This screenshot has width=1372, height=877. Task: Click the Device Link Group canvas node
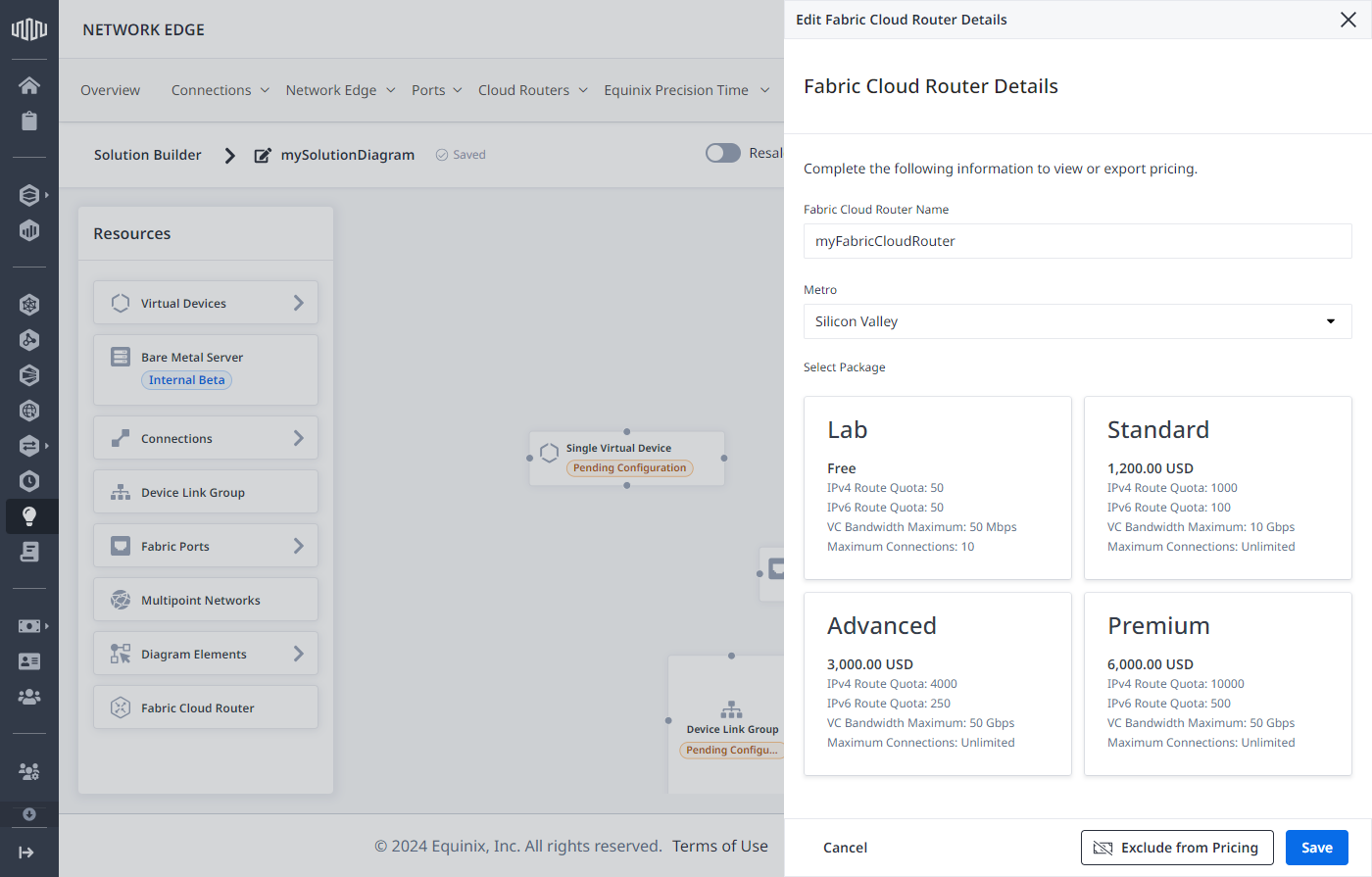click(727, 725)
